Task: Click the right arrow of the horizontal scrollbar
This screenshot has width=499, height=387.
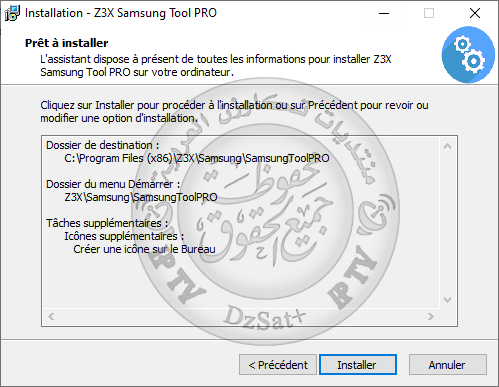Action: (x=431, y=316)
